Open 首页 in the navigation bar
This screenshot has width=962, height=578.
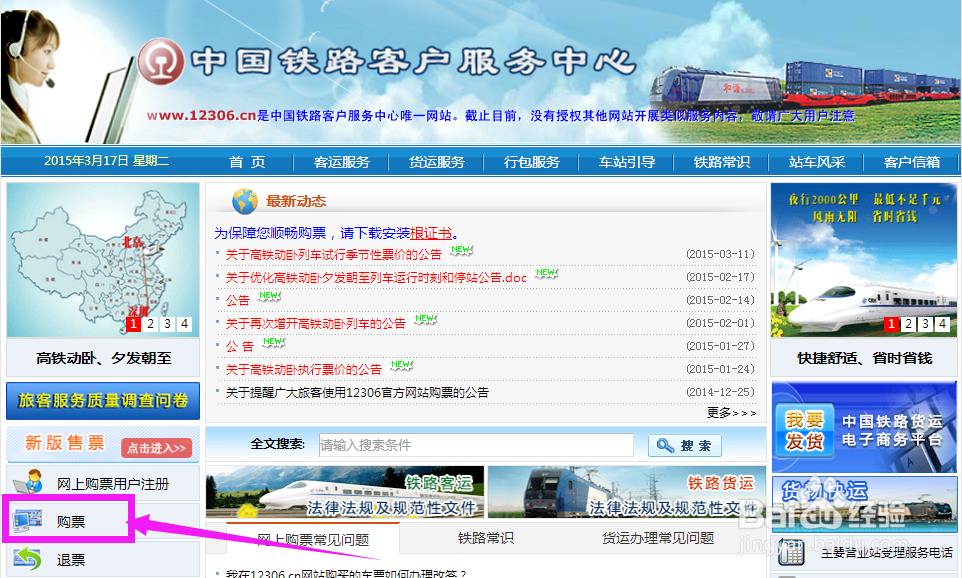(247, 162)
